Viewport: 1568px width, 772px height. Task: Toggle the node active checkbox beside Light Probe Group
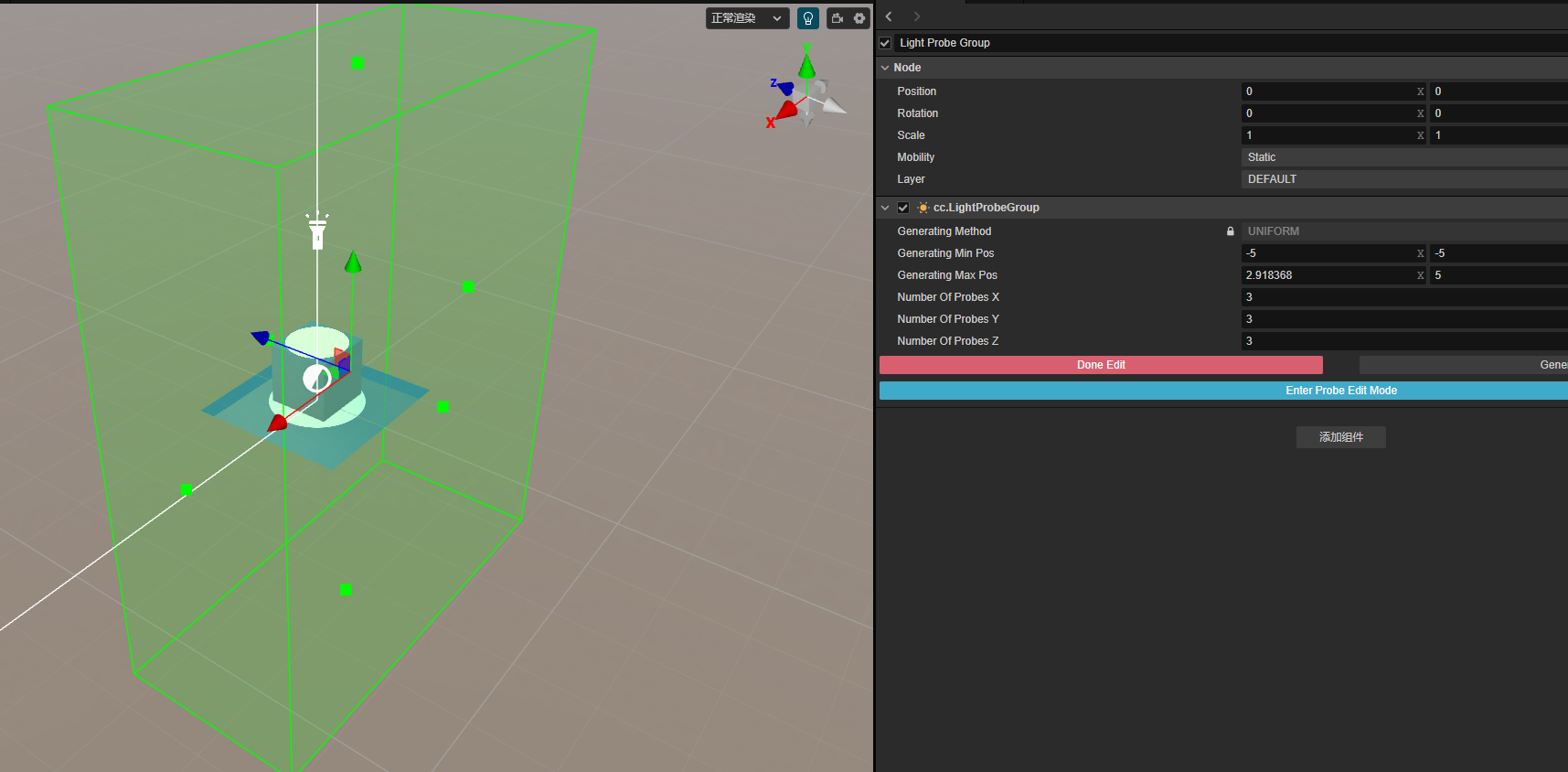(x=885, y=43)
